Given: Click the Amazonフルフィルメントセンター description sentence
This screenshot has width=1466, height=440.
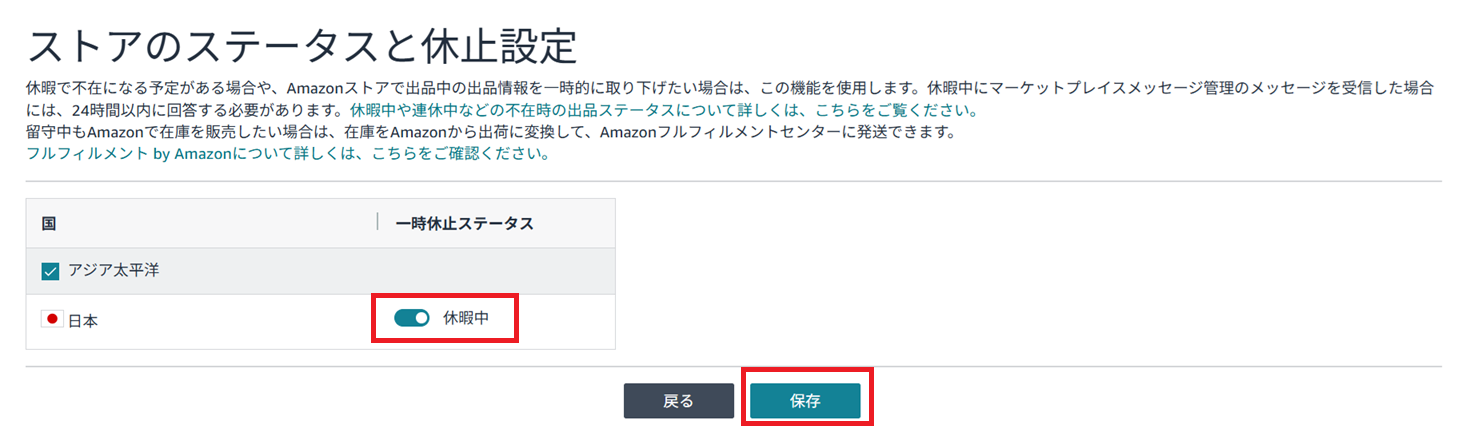Looking at the screenshot, I should (490, 132).
